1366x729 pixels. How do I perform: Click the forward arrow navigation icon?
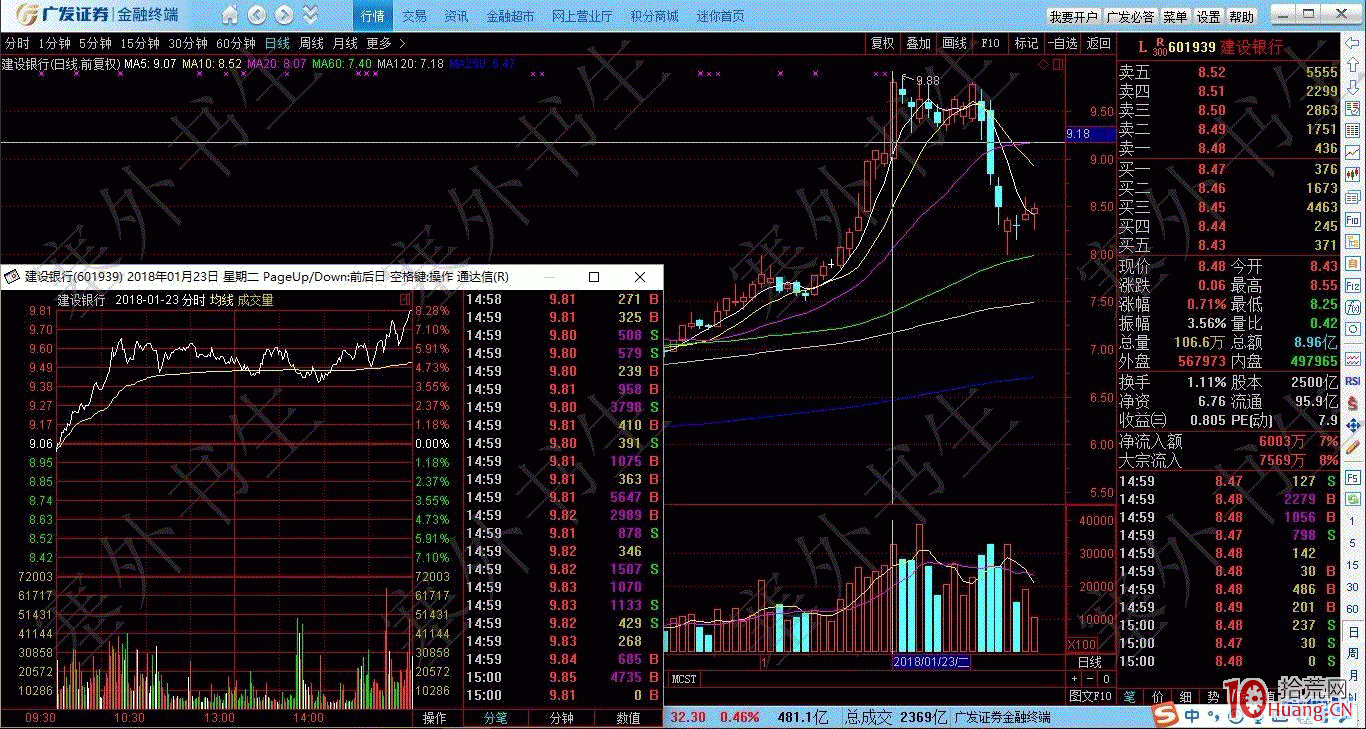284,15
